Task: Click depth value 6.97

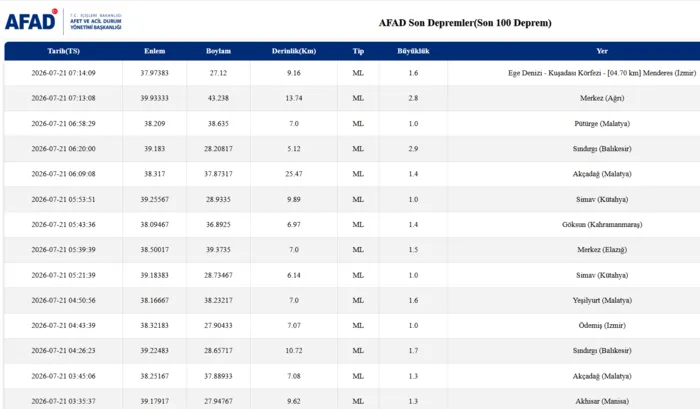Action: coord(294,224)
